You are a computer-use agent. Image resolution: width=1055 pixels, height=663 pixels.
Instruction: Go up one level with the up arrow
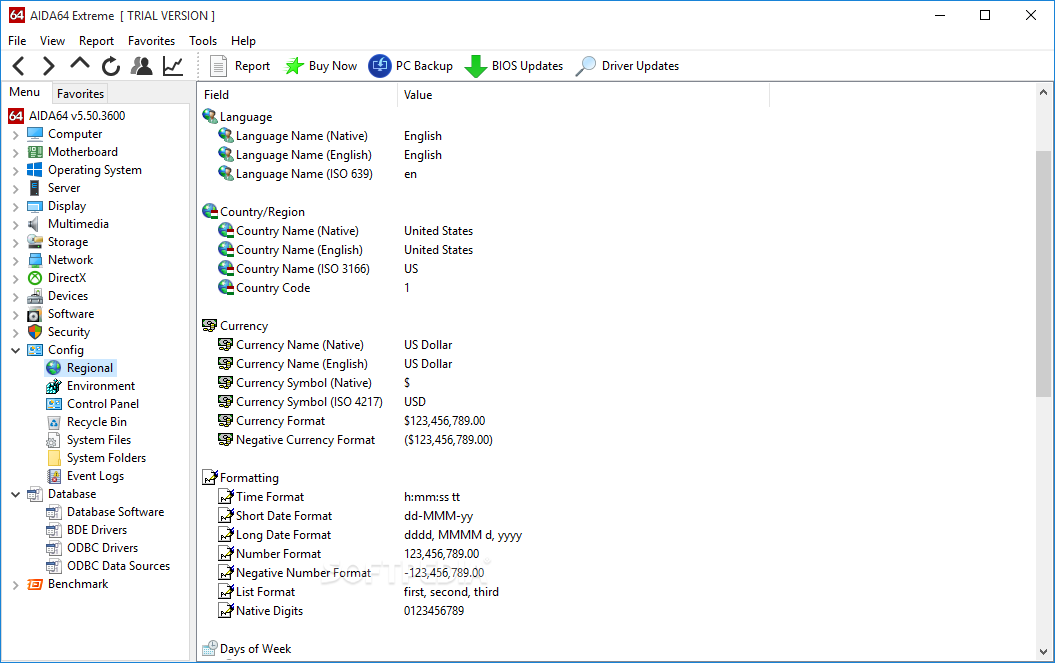80,65
